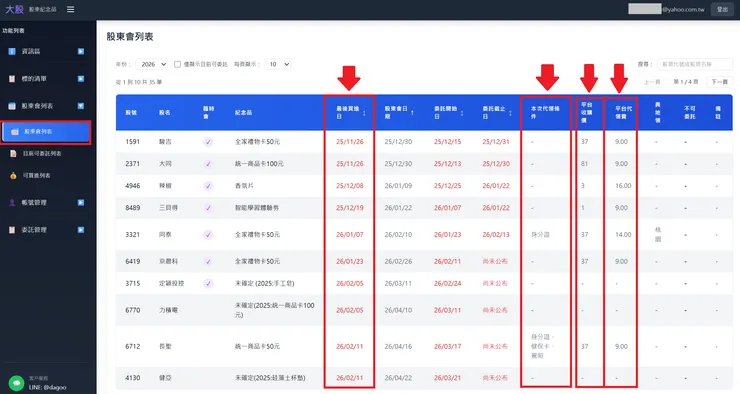Click the 平台代領費 column header
Viewport: 740px width, 394px height.
623,113
